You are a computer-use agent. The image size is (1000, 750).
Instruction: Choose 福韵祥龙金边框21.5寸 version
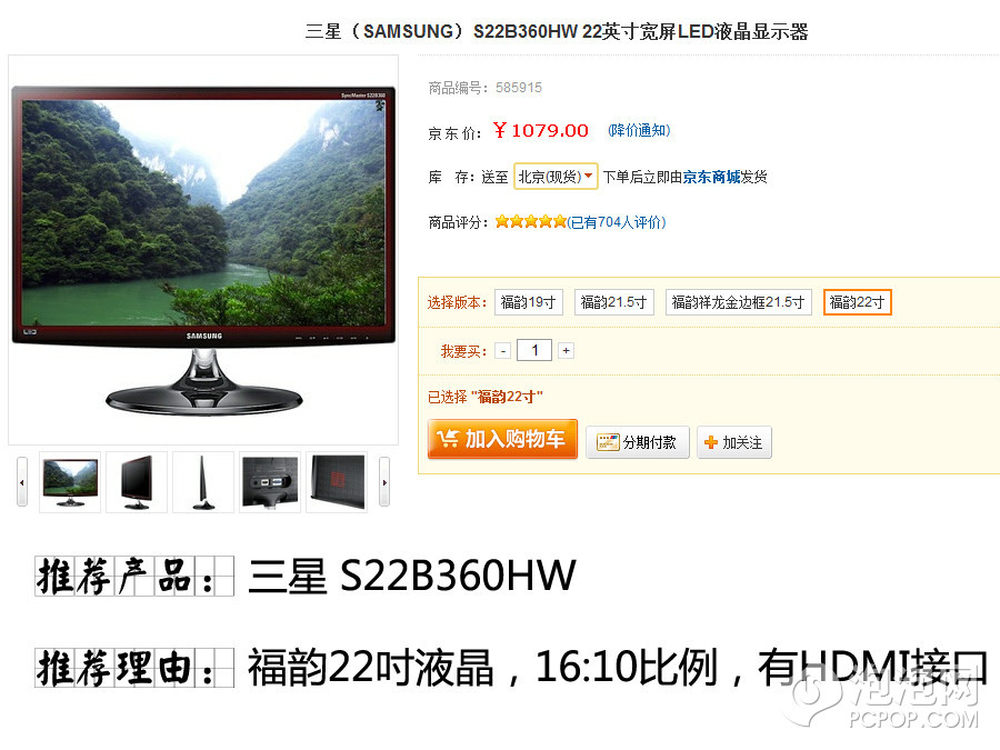(x=738, y=302)
